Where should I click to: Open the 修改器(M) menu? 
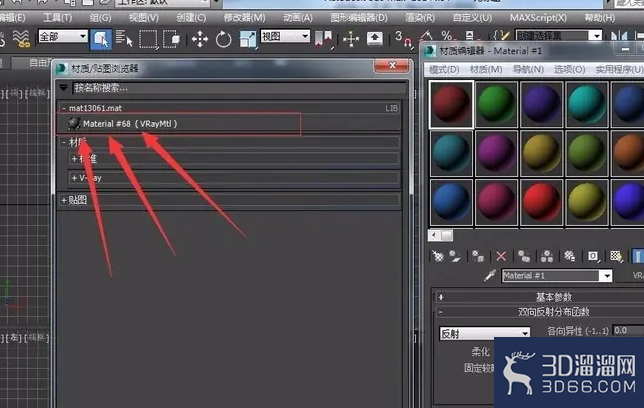pos(244,18)
